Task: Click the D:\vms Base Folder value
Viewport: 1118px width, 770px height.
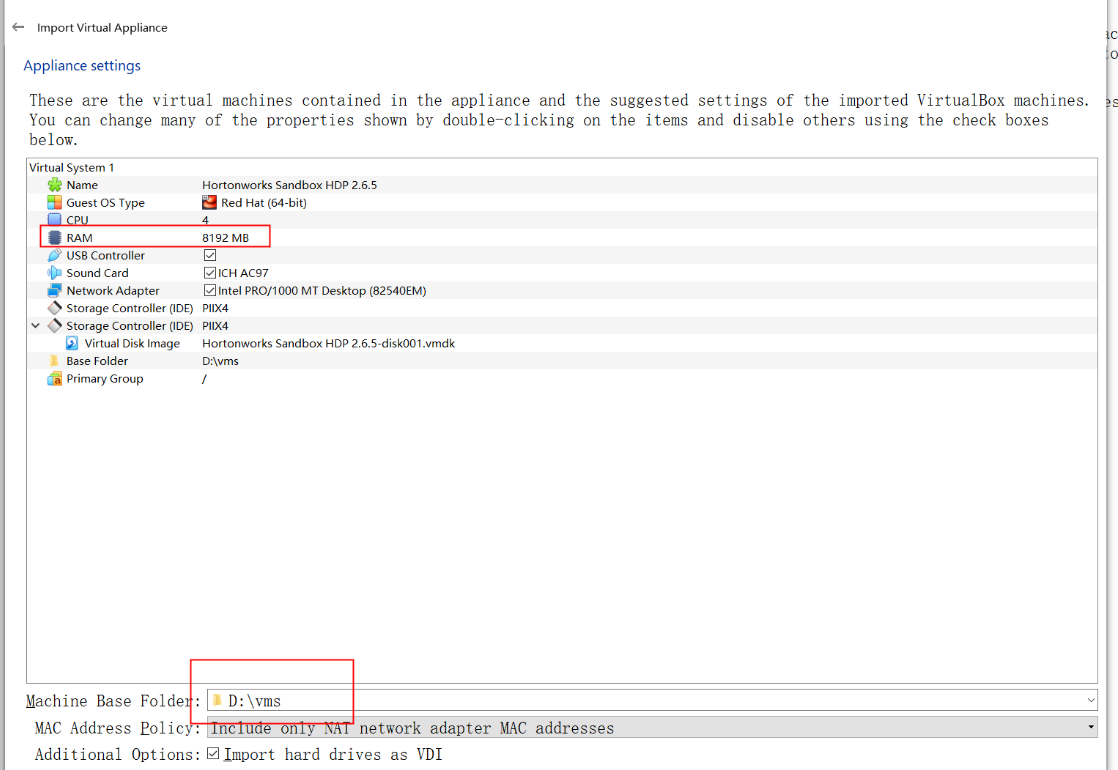Action: [220, 361]
